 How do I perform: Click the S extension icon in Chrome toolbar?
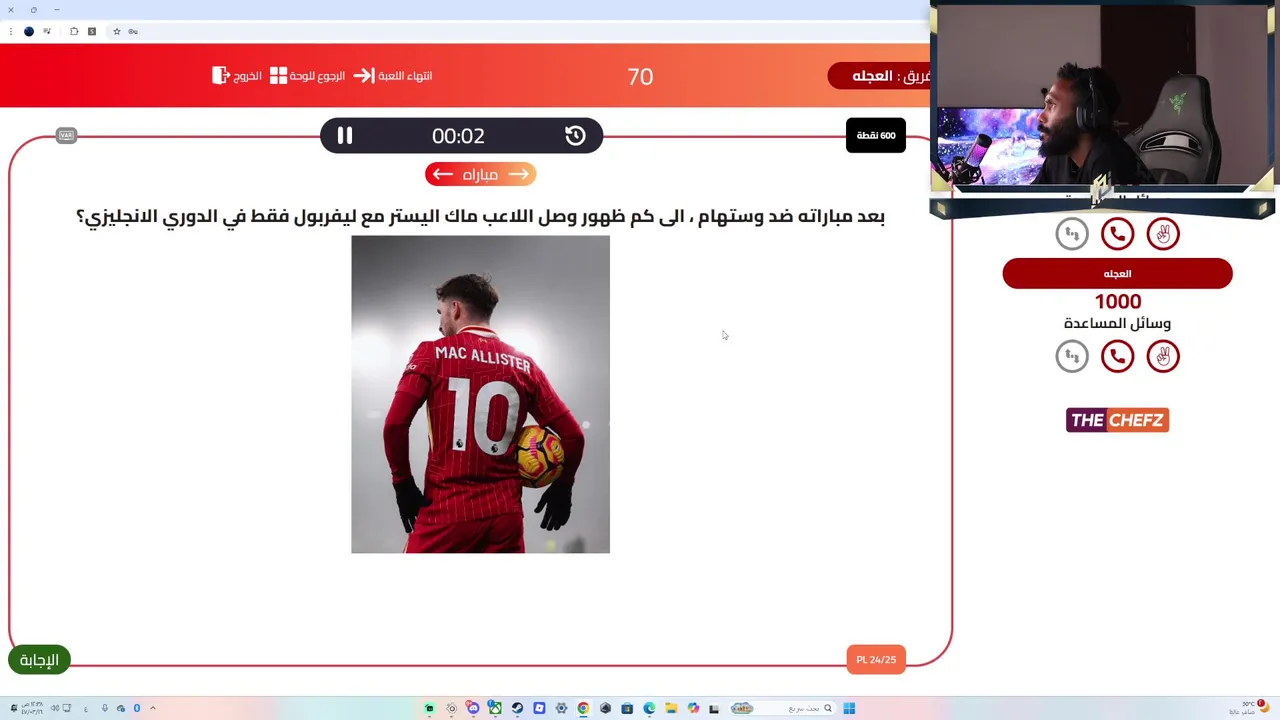click(x=92, y=31)
